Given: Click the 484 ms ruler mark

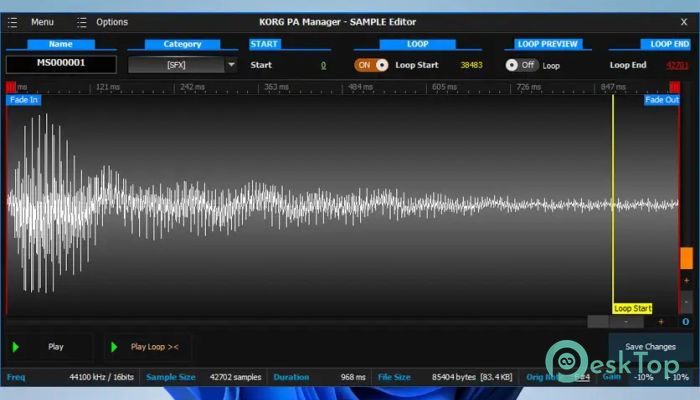Looking at the screenshot, I should click(361, 87).
